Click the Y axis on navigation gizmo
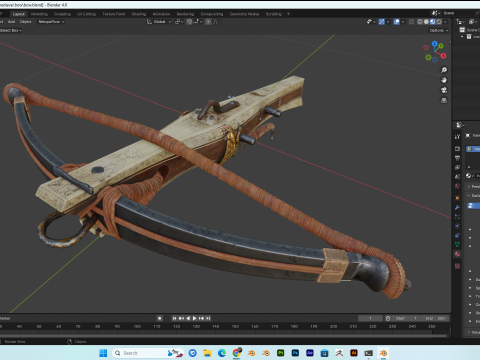 point(441,46)
